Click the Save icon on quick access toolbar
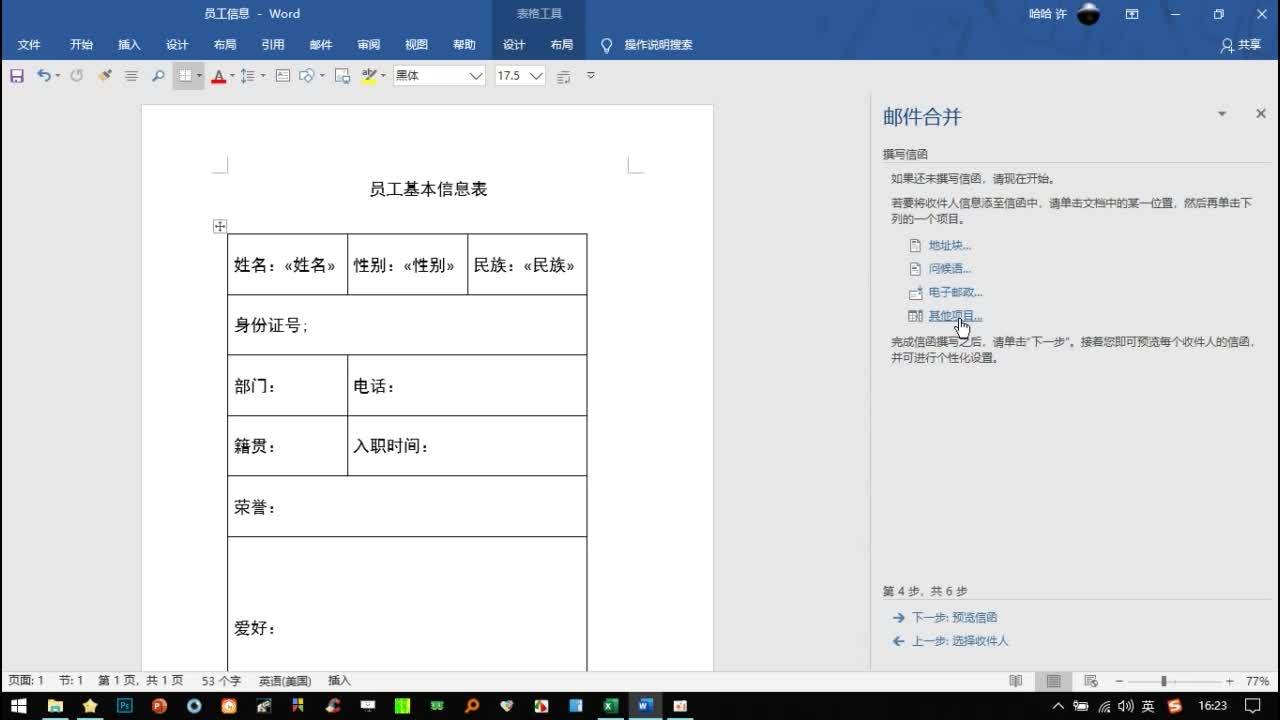This screenshot has width=1280, height=720. (16, 75)
